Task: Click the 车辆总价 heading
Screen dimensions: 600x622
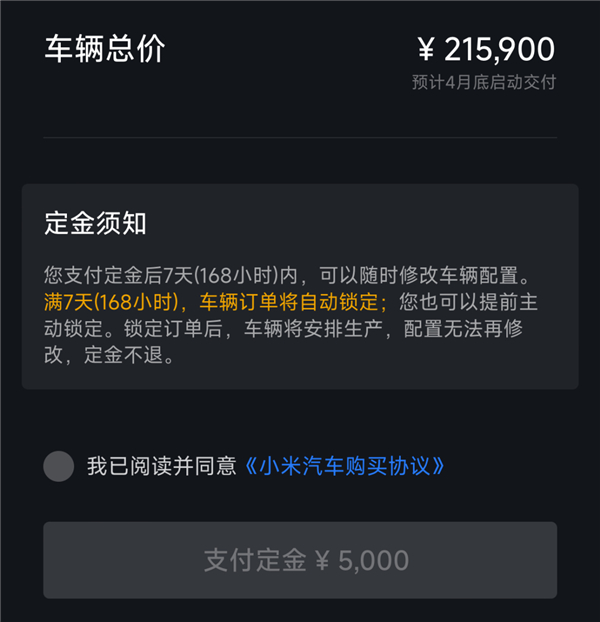Action: click(x=104, y=49)
